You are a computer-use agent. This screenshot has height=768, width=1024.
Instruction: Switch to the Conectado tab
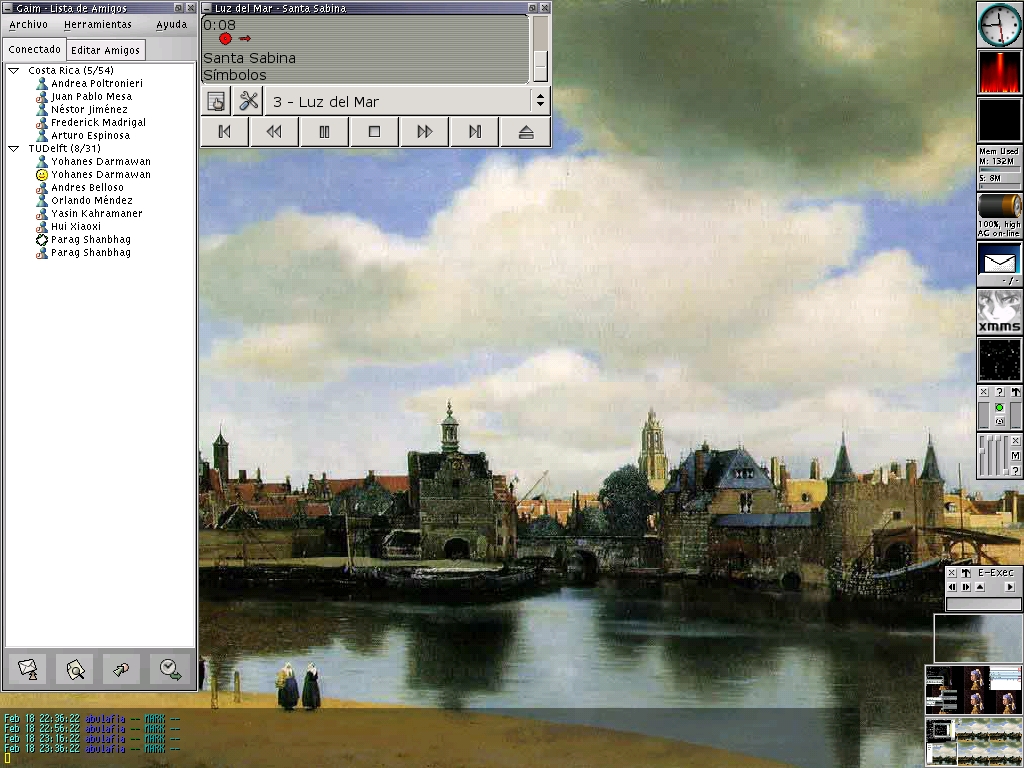click(x=35, y=49)
